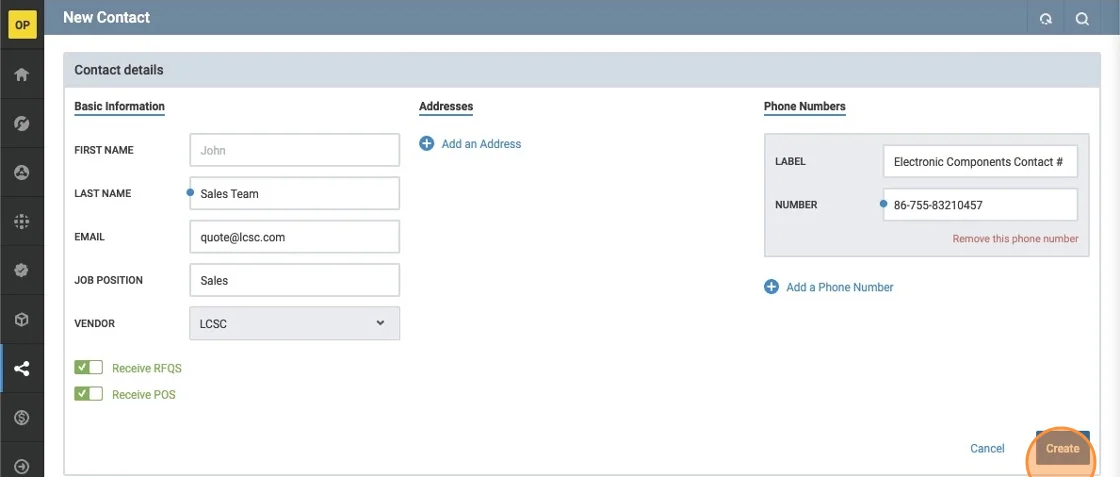1120x477 pixels.
Task: Toggle the Receive RFQS switch
Action: point(89,368)
